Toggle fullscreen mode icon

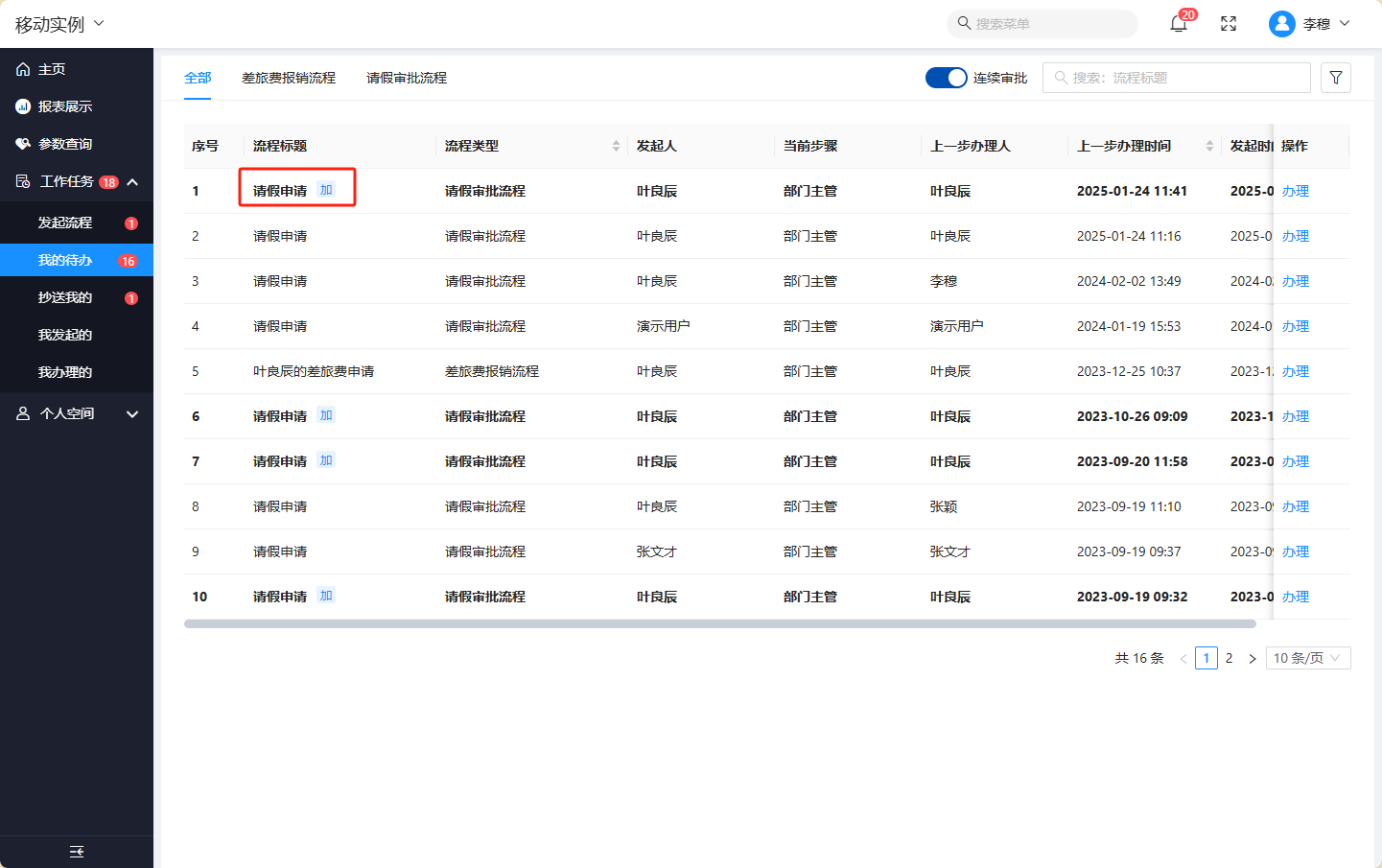tap(1229, 24)
